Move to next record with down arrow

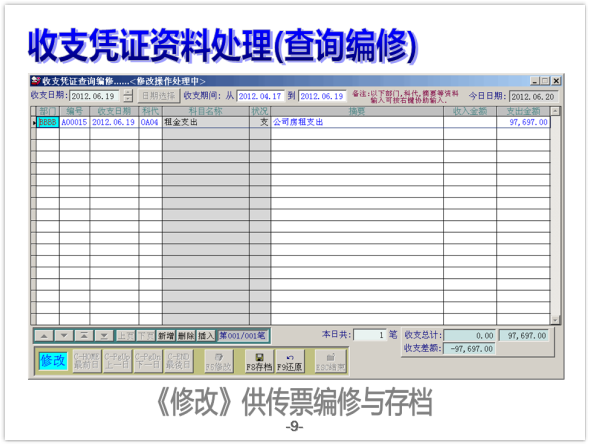[x=64, y=336]
